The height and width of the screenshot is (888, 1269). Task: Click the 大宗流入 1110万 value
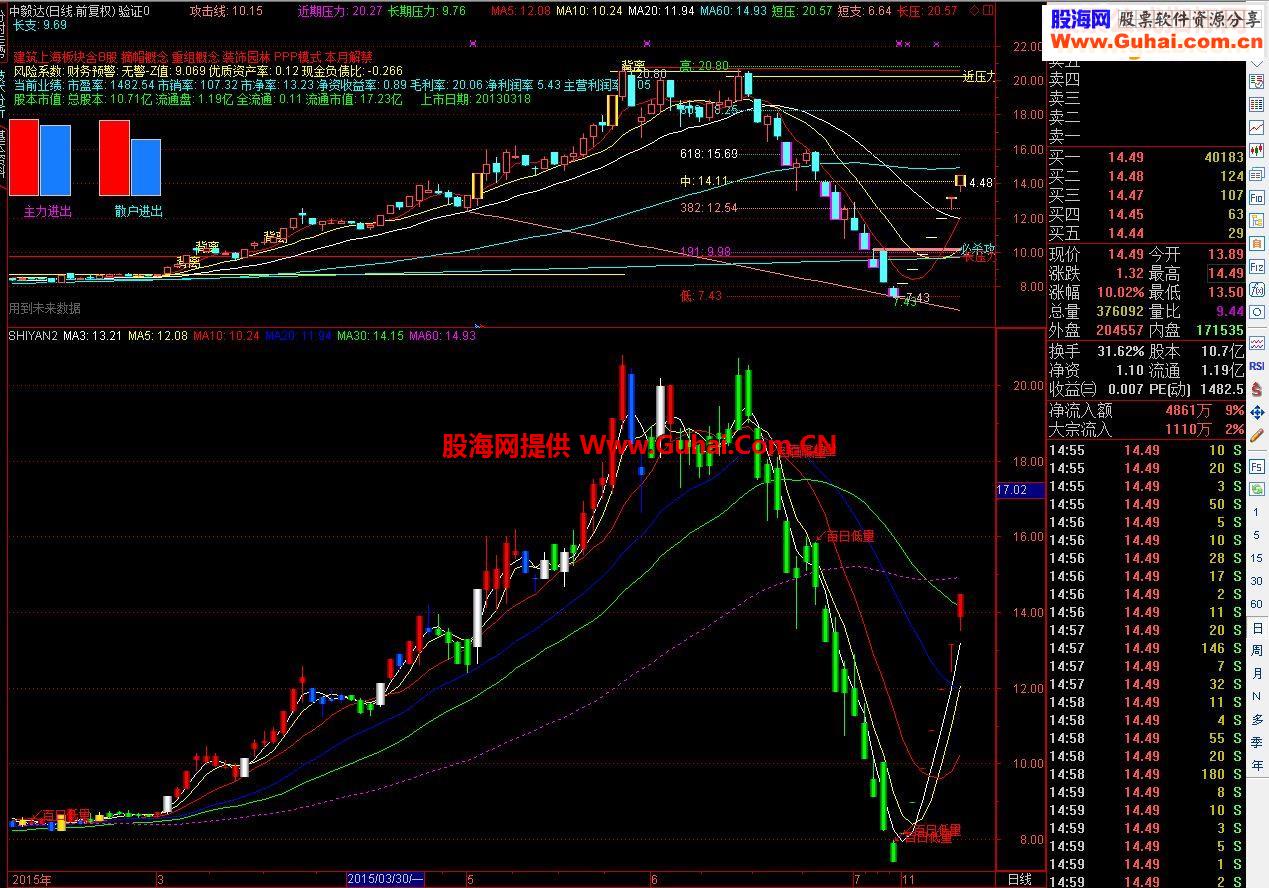click(x=1189, y=429)
